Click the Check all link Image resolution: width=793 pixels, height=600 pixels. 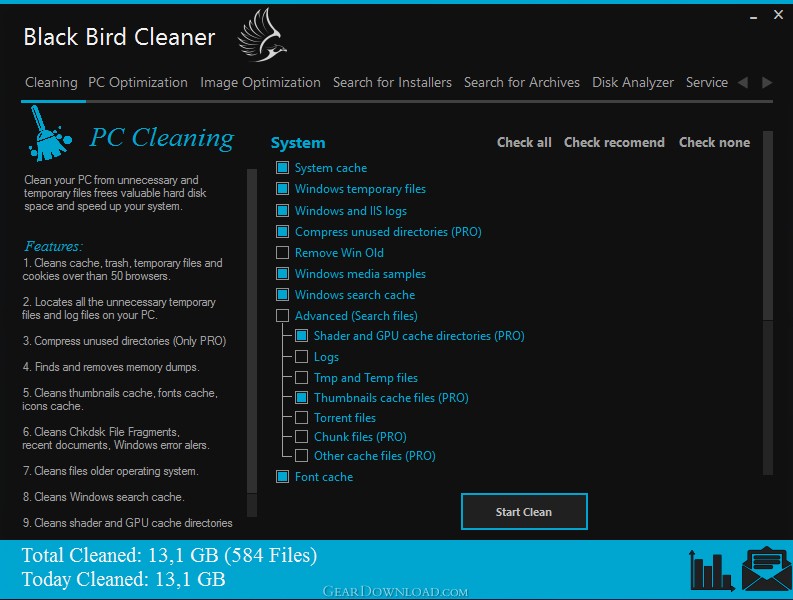pos(524,143)
